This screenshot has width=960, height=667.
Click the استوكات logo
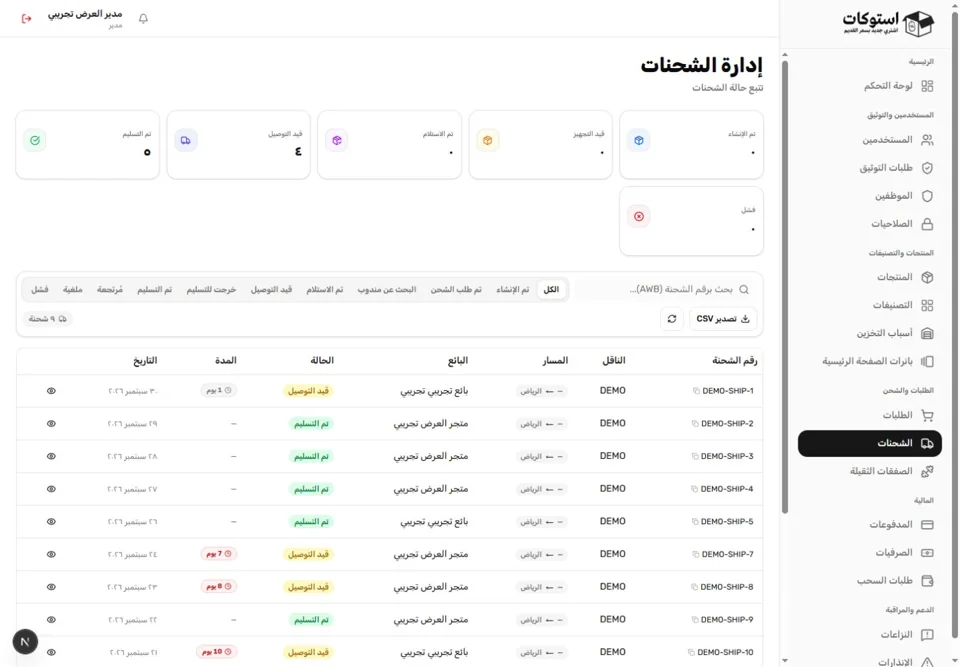coord(888,23)
